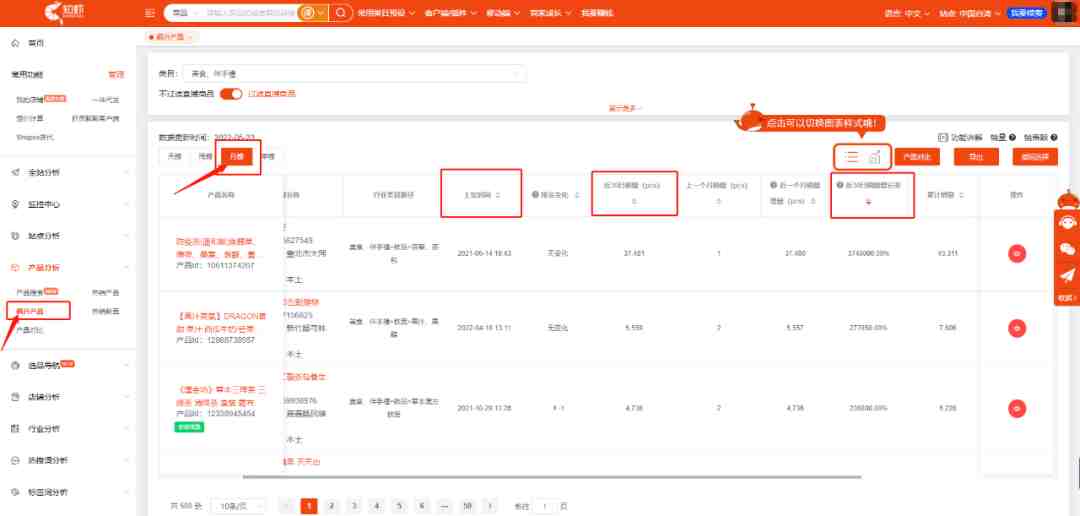This screenshot has height=516, width=1080.
Task: Open the search type dropdown in the search bar
Action: point(185,12)
